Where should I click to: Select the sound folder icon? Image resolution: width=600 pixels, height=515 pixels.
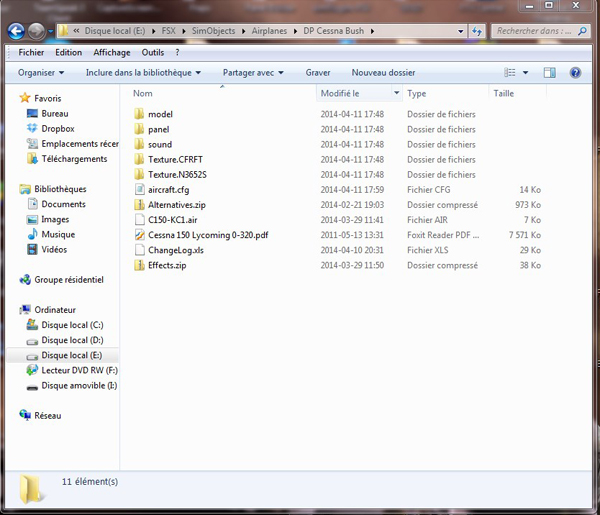click(139, 144)
